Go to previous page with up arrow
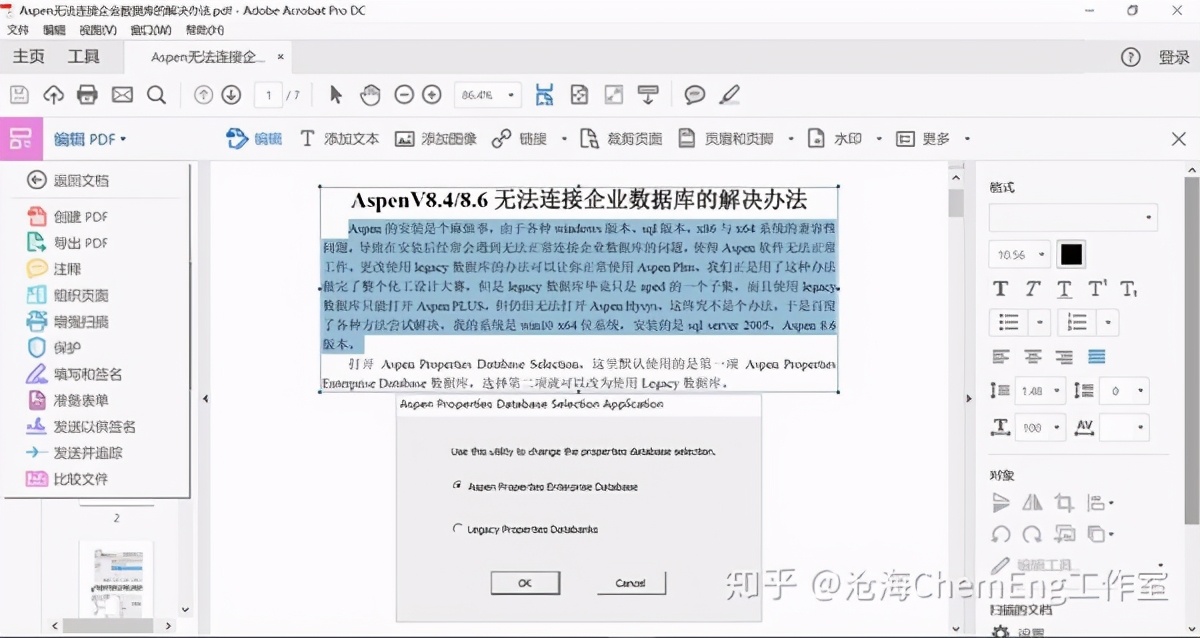Image resolution: width=1200 pixels, height=638 pixels. click(203, 95)
